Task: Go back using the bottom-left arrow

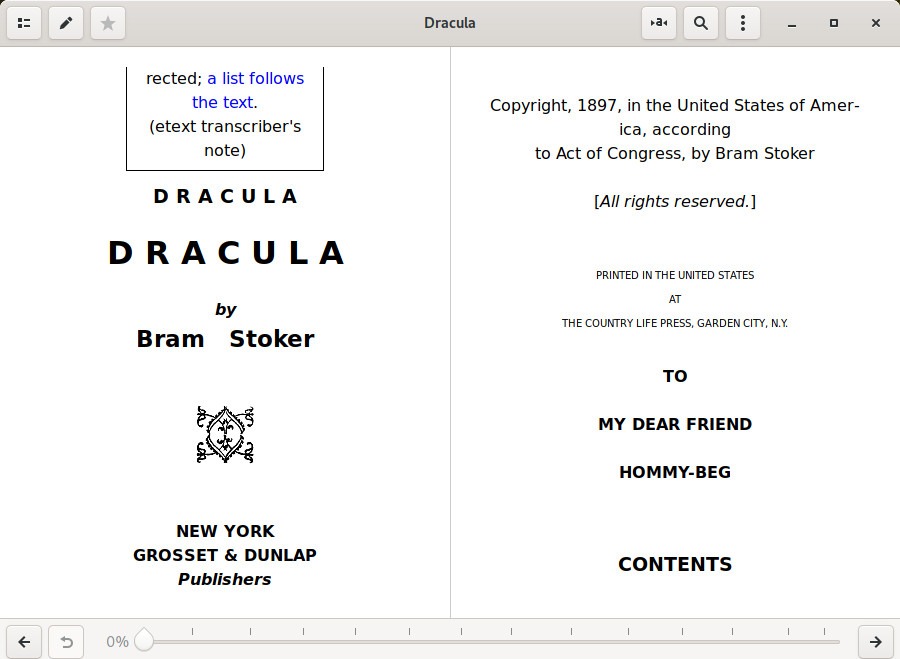Action: point(24,642)
